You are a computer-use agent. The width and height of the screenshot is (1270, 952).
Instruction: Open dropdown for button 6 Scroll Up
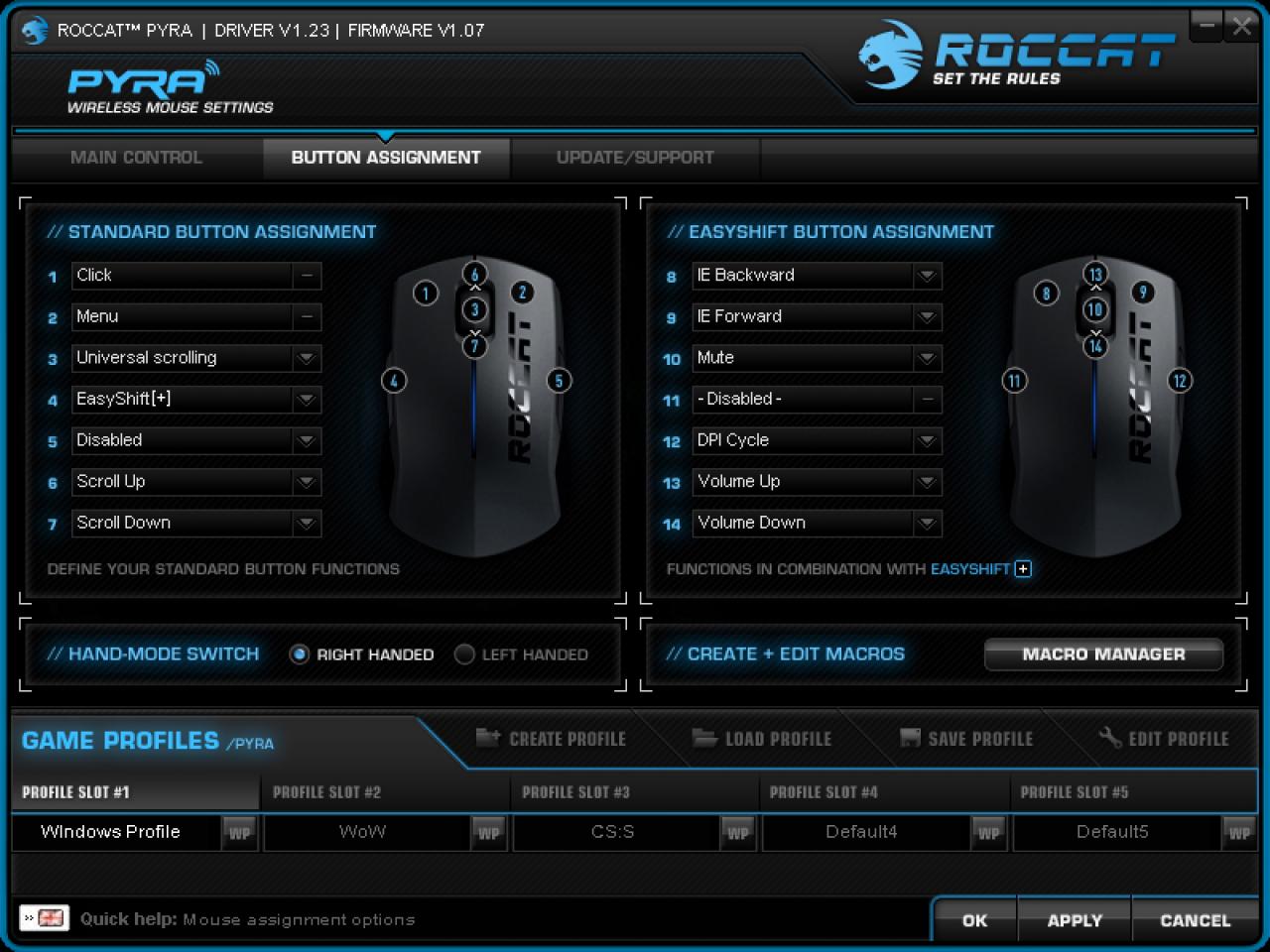tap(307, 482)
